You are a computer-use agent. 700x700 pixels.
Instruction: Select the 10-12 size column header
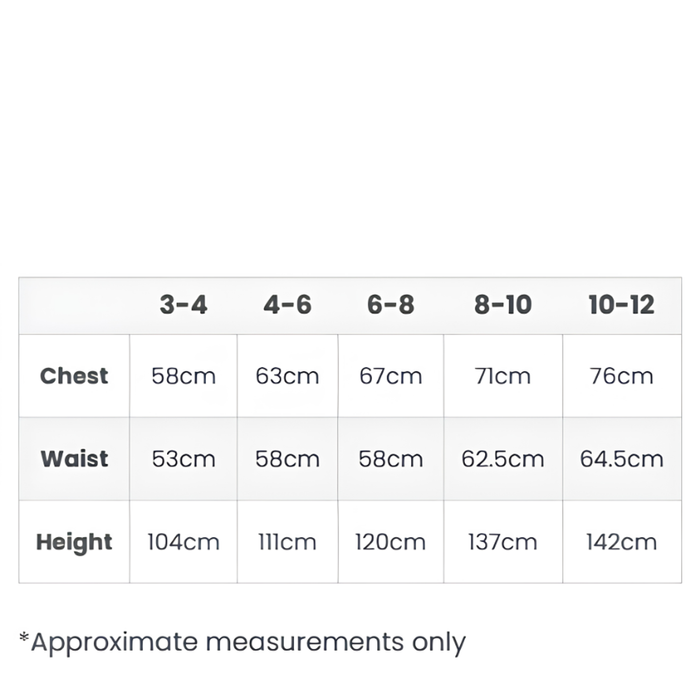click(622, 305)
